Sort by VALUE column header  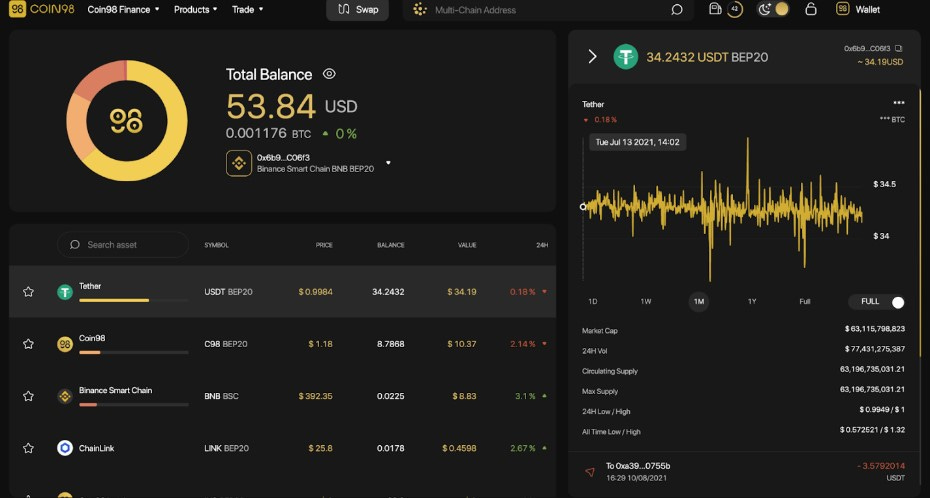pyautogui.click(x=467, y=245)
